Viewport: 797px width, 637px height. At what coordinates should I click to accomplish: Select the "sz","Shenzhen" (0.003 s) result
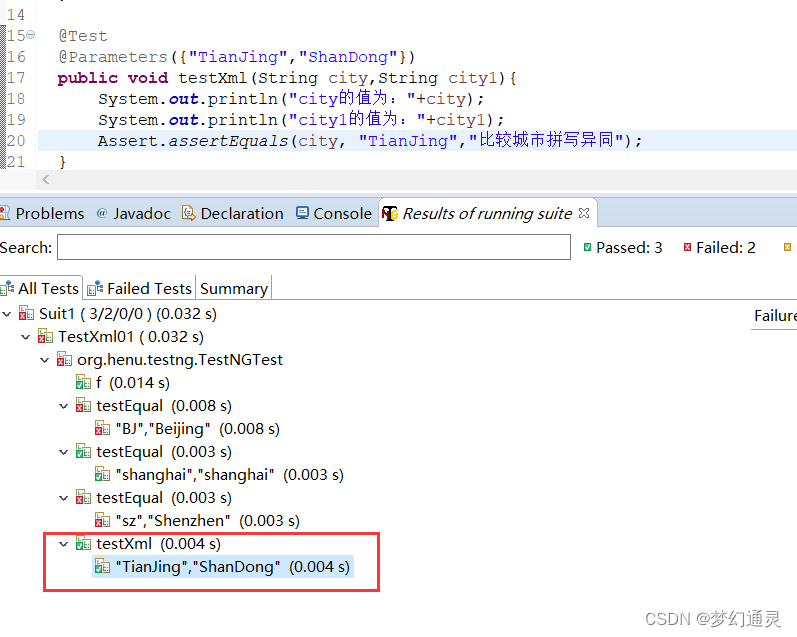207,521
